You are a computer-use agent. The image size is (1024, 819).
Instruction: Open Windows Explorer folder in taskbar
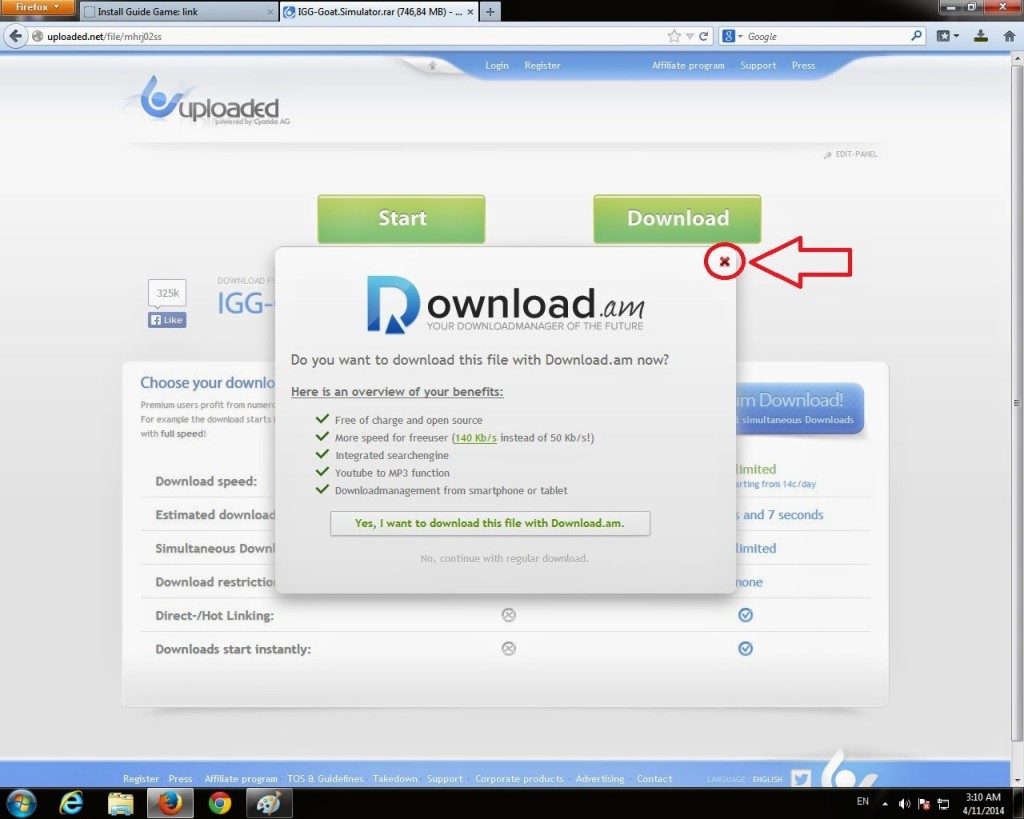(x=121, y=803)
